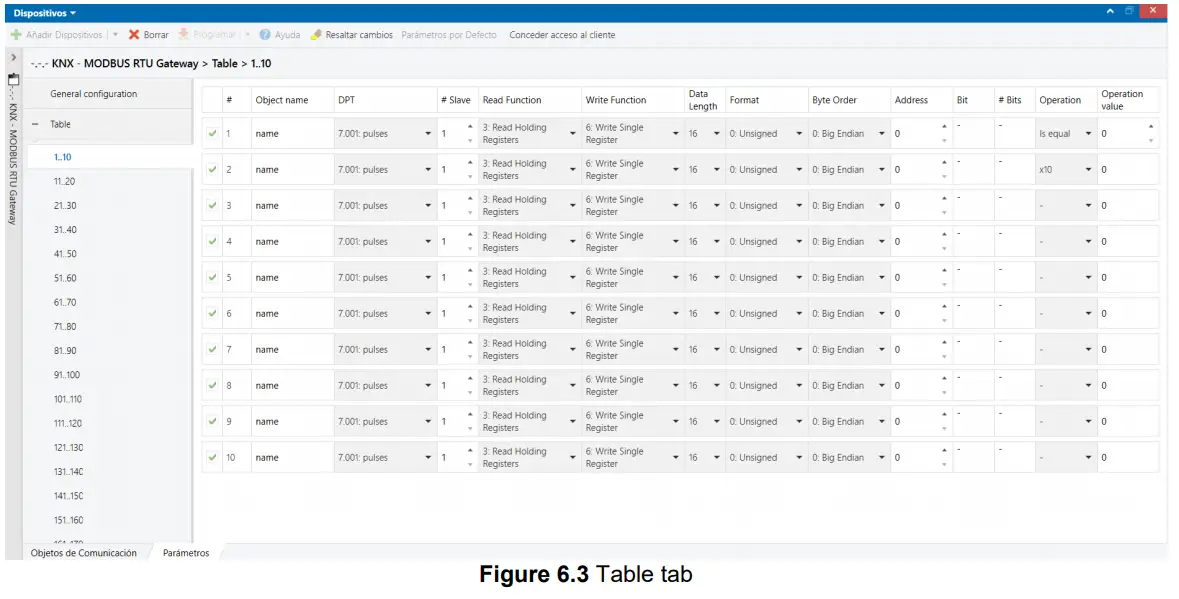Open the Read Function dropdown of row 3
This screenshot has height=599, width=1179.
pos(572,205)
